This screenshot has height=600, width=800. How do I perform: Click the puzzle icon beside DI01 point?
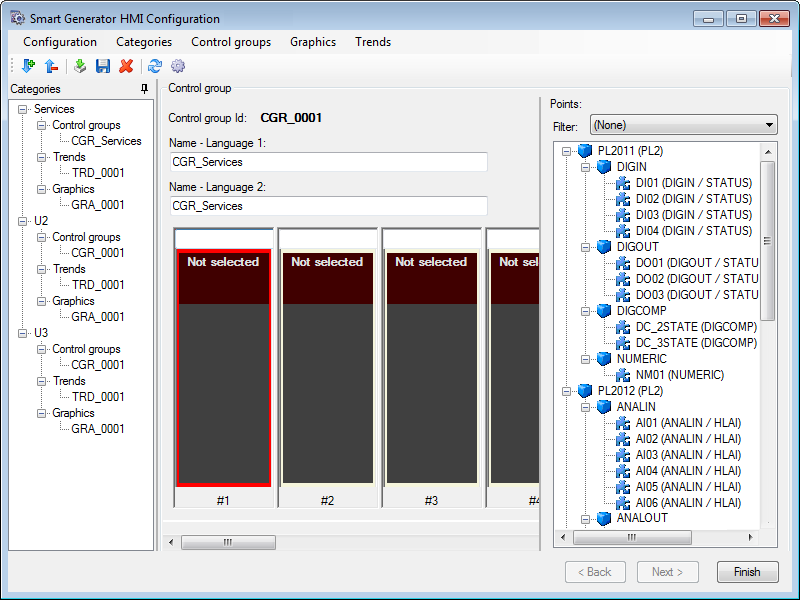click(x=623, y=183)
